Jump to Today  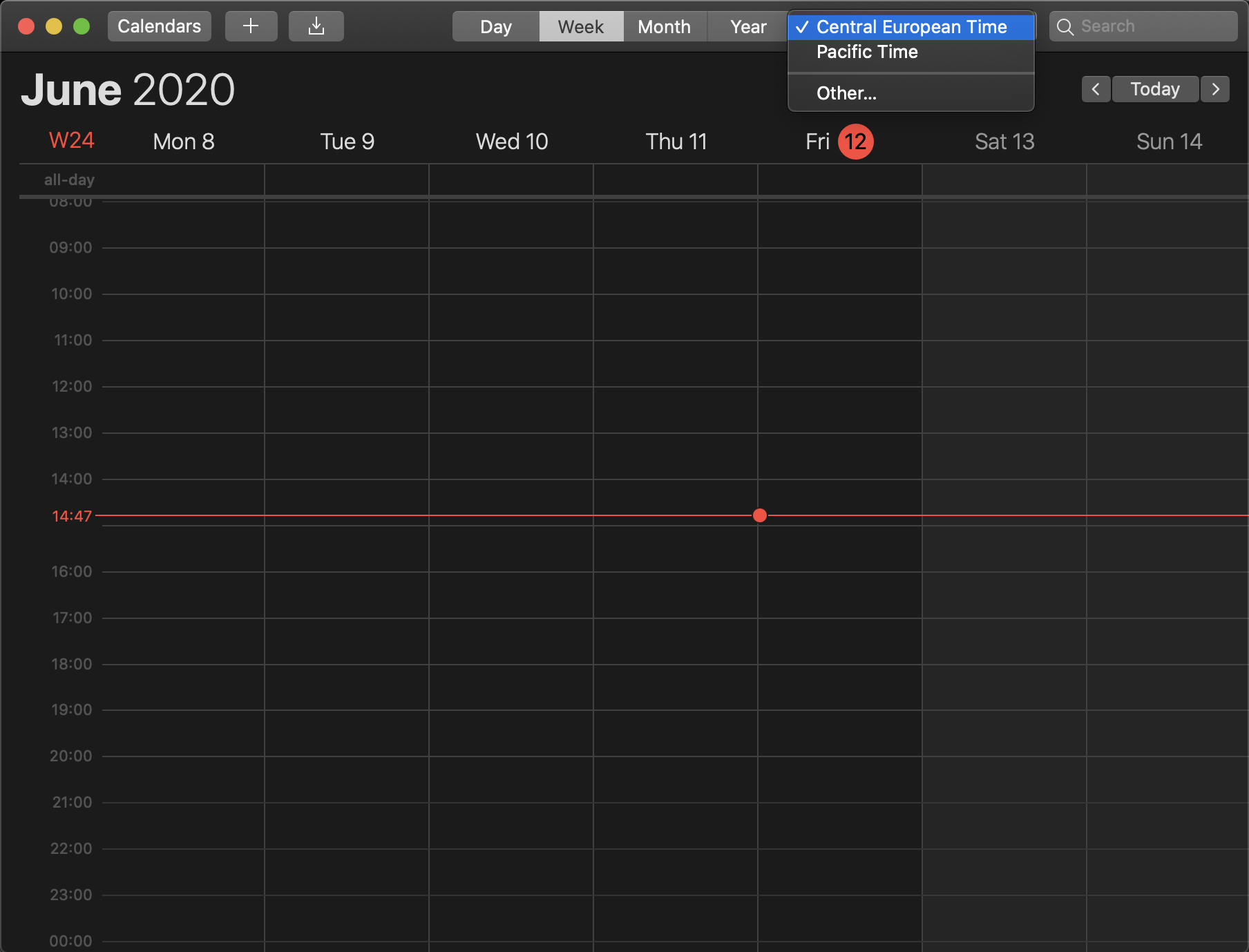[x=1154, y=89]
